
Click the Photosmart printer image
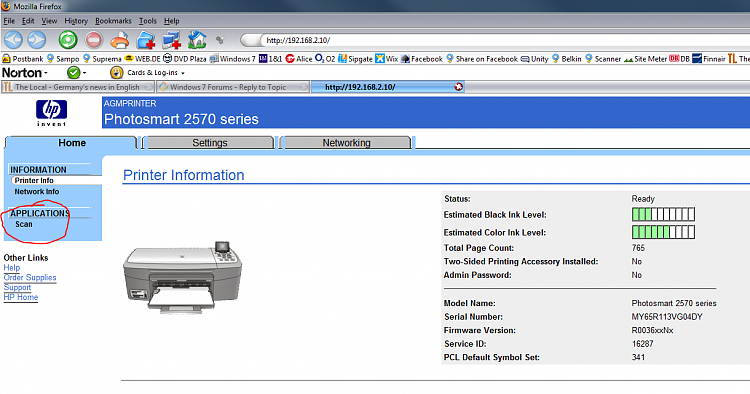(x=183, y=277)
